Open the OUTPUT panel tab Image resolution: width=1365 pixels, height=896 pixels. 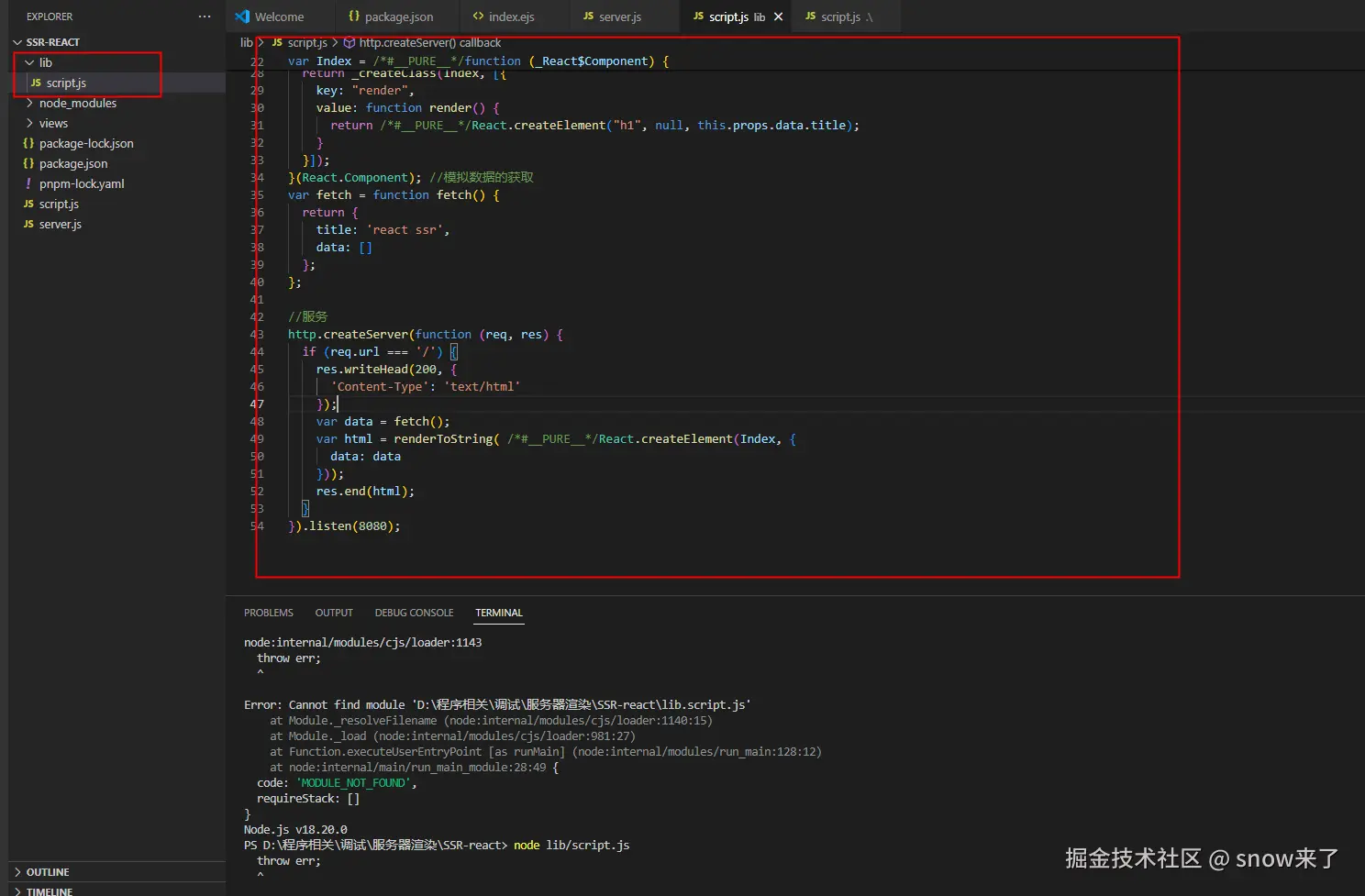click(334, 613)
